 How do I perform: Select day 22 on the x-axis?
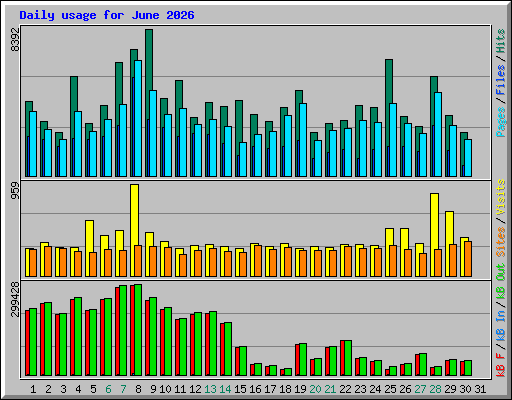click(345, 389)
